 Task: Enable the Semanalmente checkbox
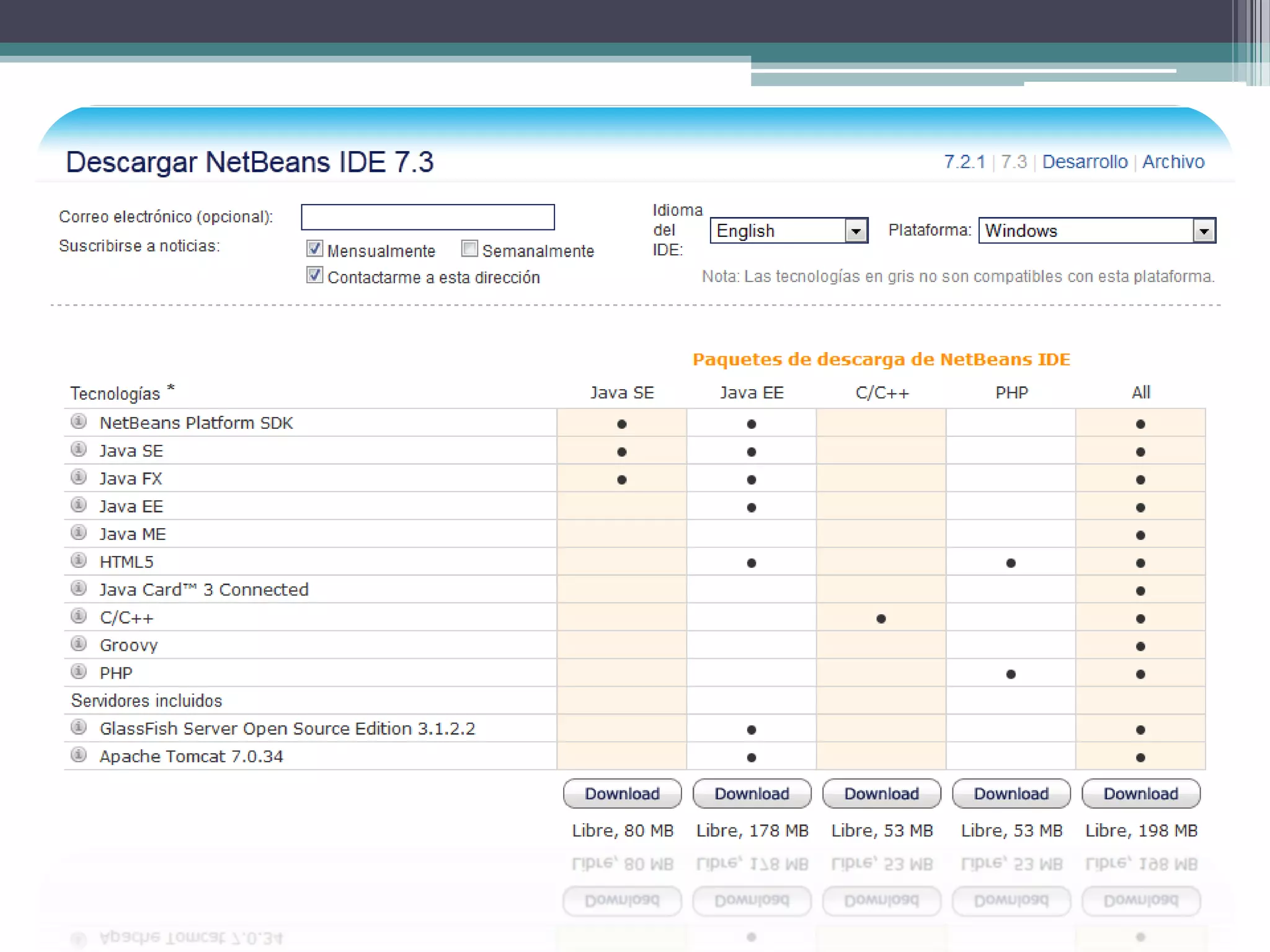tap(469, 249)
